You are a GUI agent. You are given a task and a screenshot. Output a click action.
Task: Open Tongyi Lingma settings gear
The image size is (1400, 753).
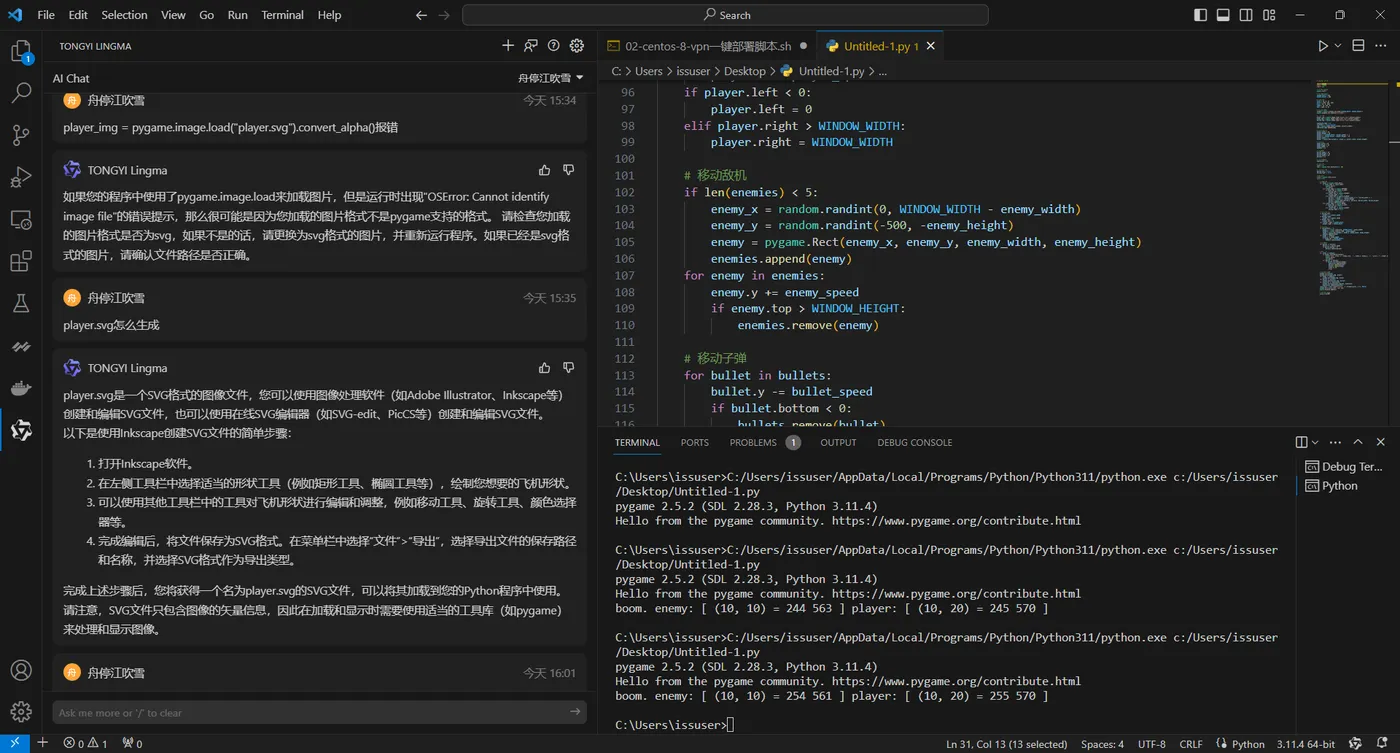[x=577, y=46]
